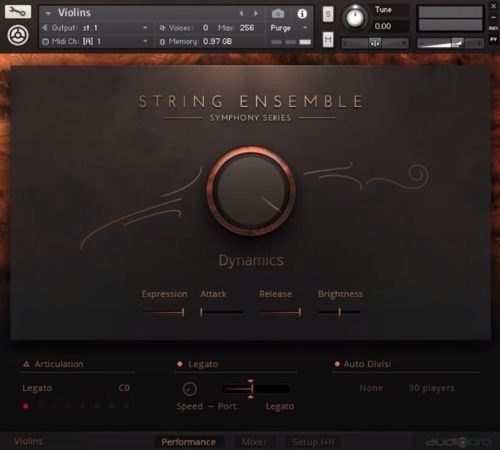The height and width of the screenshot is (450, 500).
Task: Toggle the Auto Divisi on/off dot
Action: point(337,364)
